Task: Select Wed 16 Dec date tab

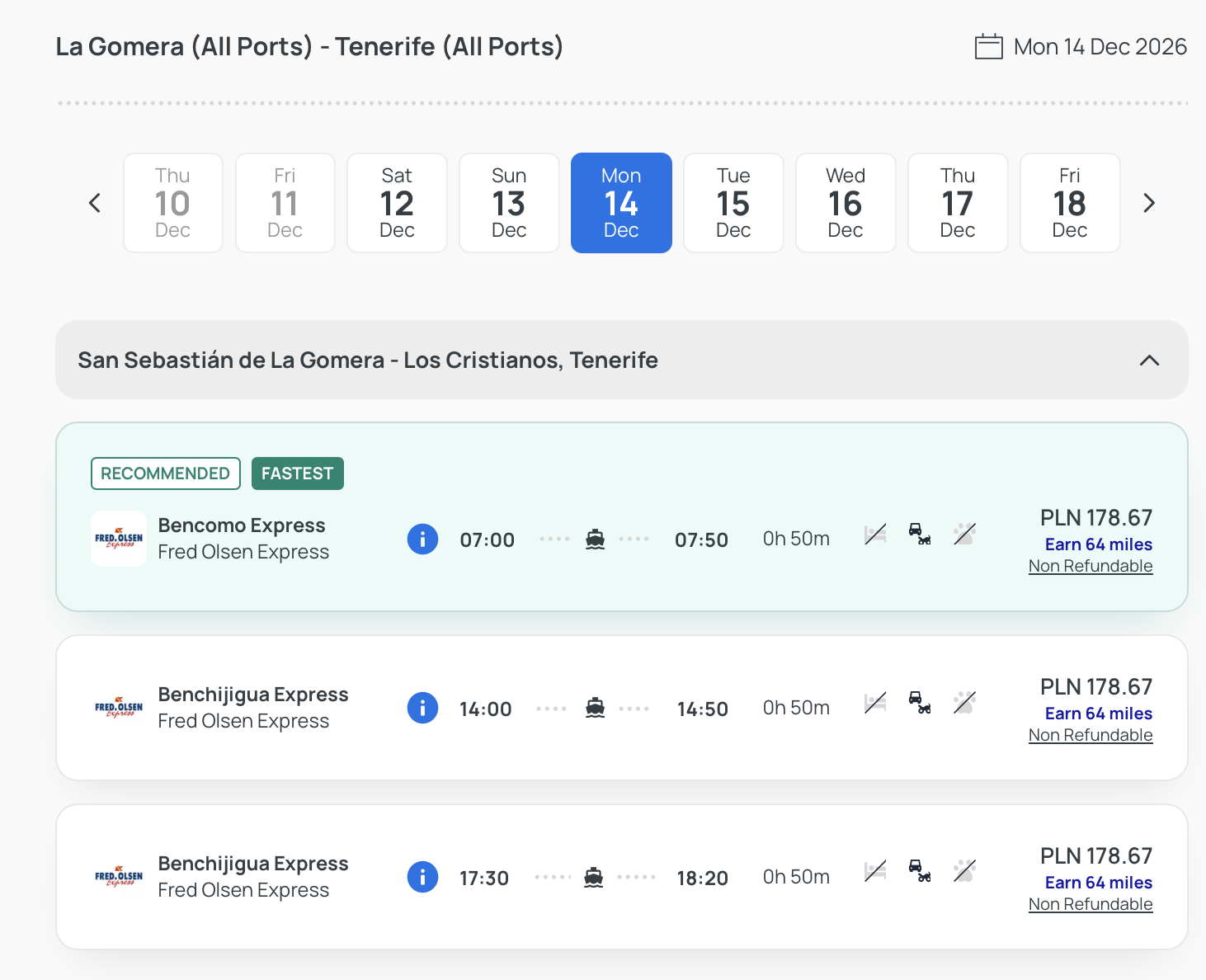Action: [x=846, y=203]
